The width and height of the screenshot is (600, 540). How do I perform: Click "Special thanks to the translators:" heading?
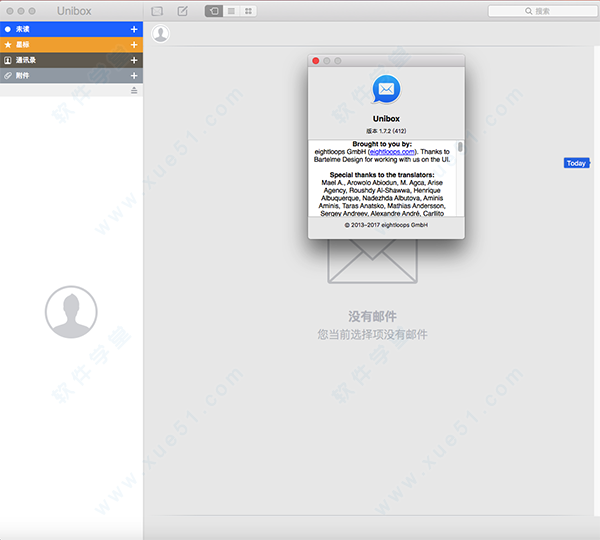click(x=382, y=175)
